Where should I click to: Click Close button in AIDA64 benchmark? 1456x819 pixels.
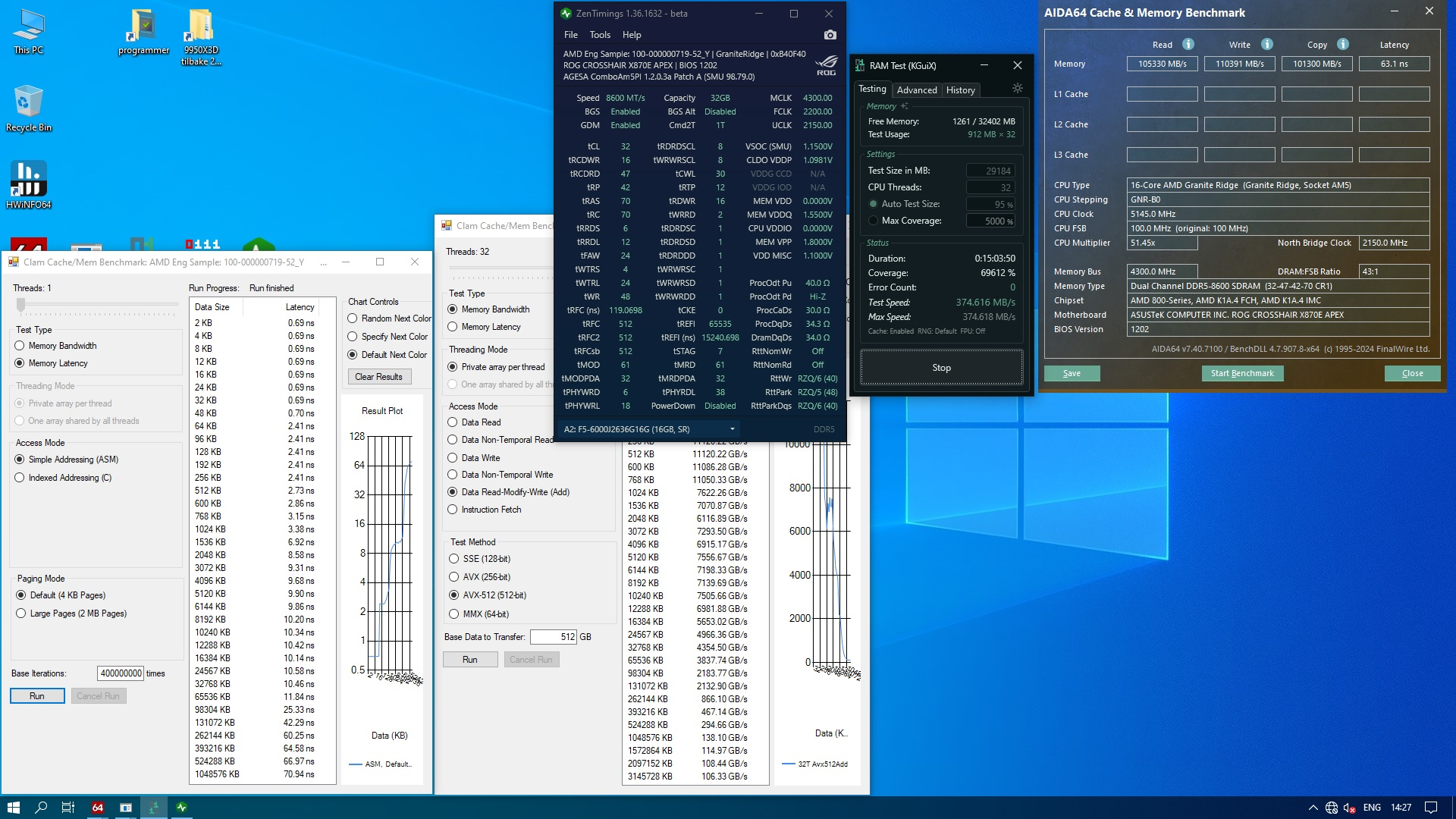(x=1412, y=373)
